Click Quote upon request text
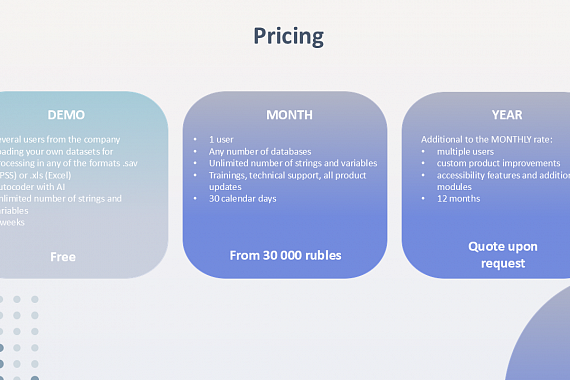This screenshot has width=570, height=380. (x=503, y=255)
